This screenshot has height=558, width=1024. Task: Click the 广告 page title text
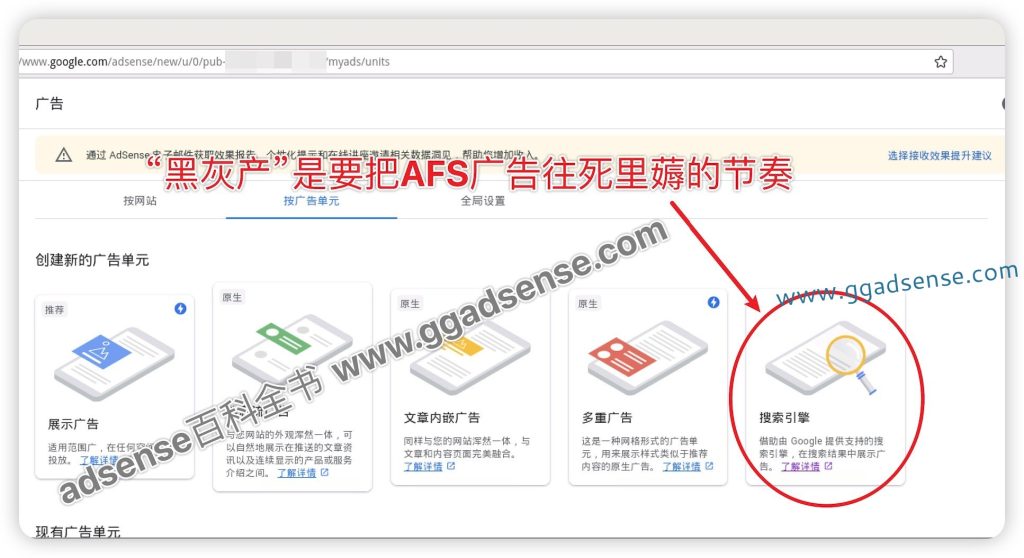coord(49,103)
